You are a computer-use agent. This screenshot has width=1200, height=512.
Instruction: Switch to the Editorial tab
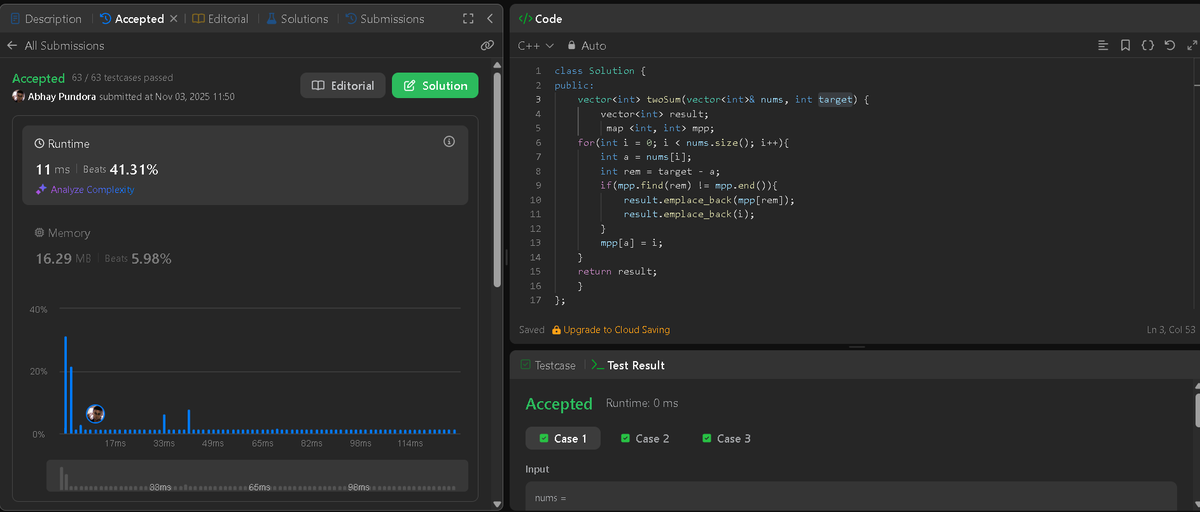220,19
